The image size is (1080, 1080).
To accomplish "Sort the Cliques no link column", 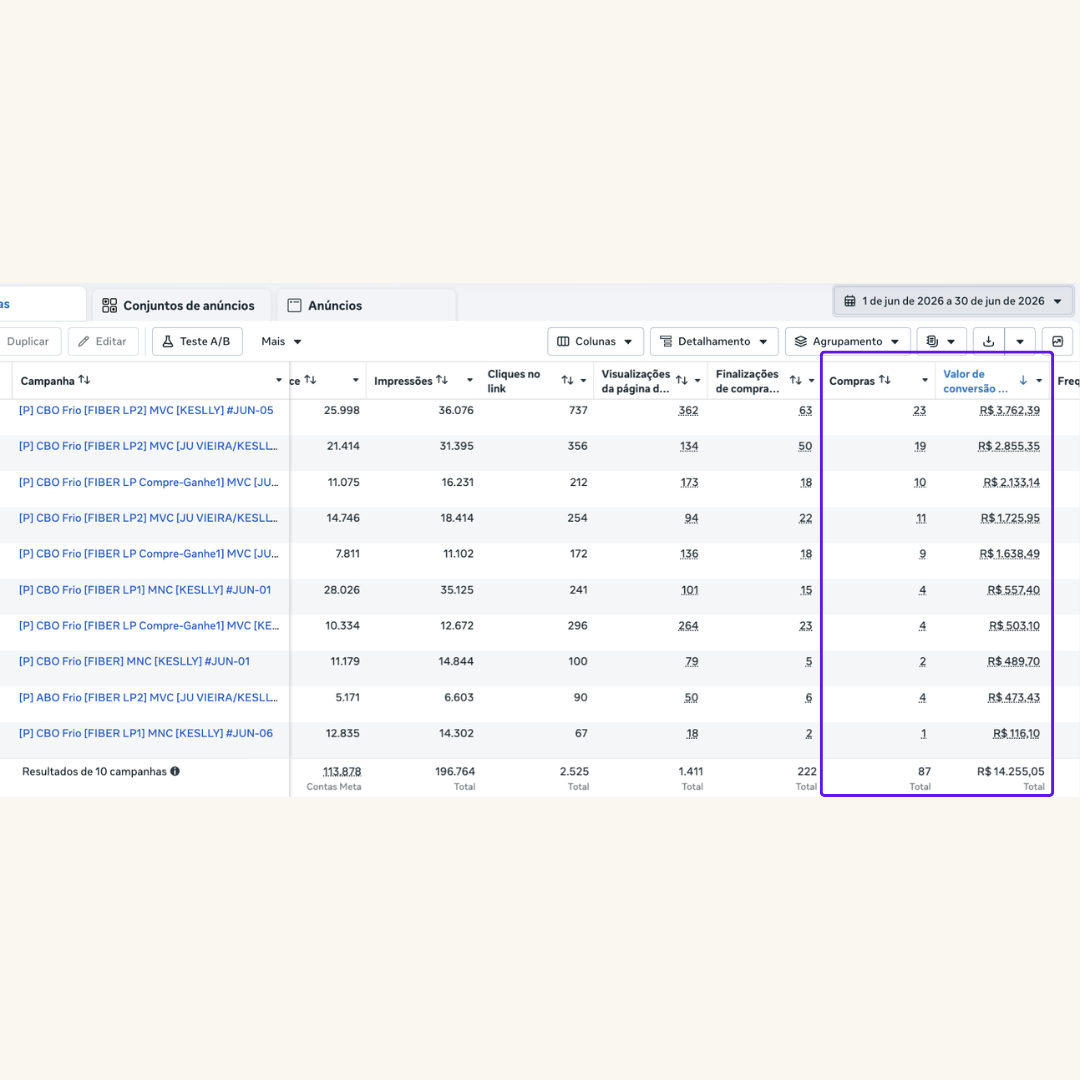I will click(x=568, y=380).
